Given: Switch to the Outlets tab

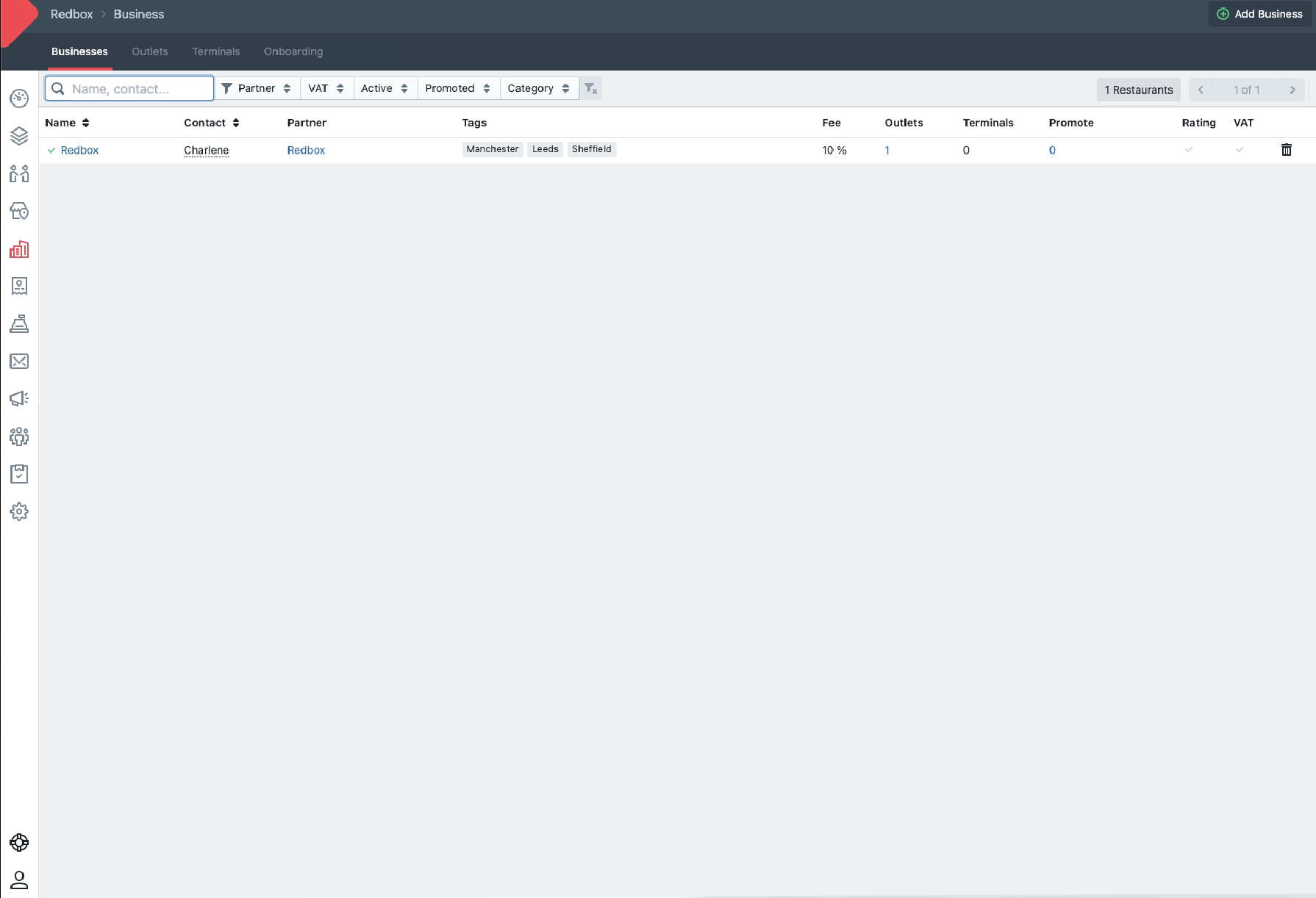Looking at the screenshot, I should [x=150, y=51].
